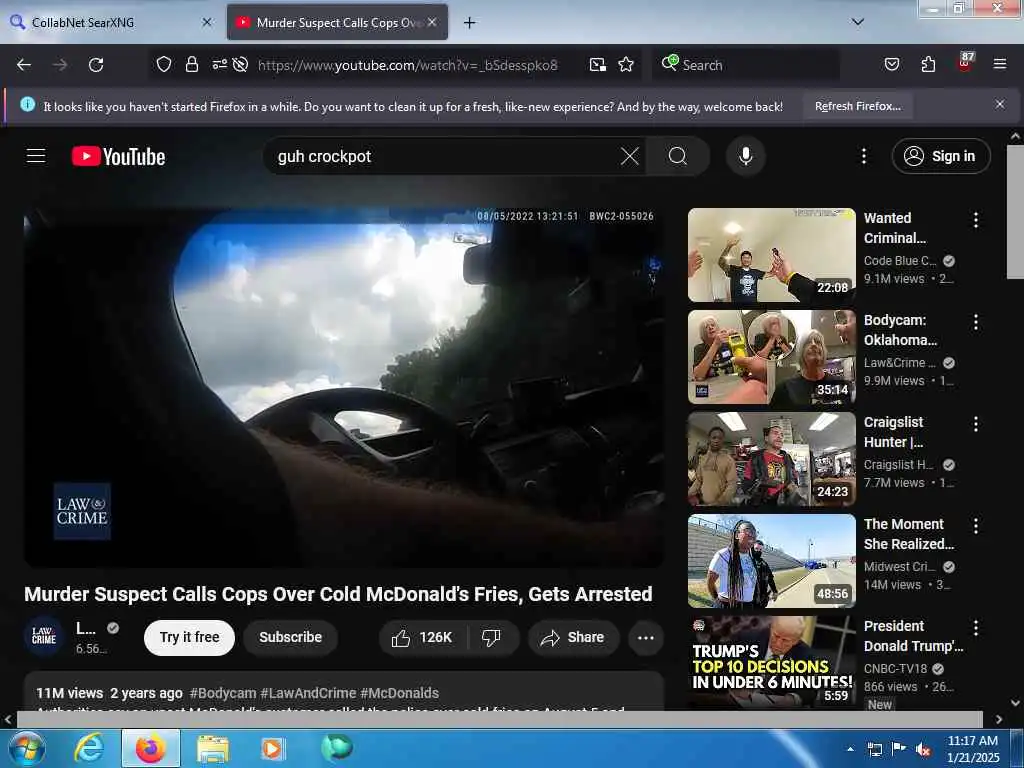Open the Trump's Top 10 Decisions thumbnail
Viewport: 1024px width, 768px height.
click(771, 662)
